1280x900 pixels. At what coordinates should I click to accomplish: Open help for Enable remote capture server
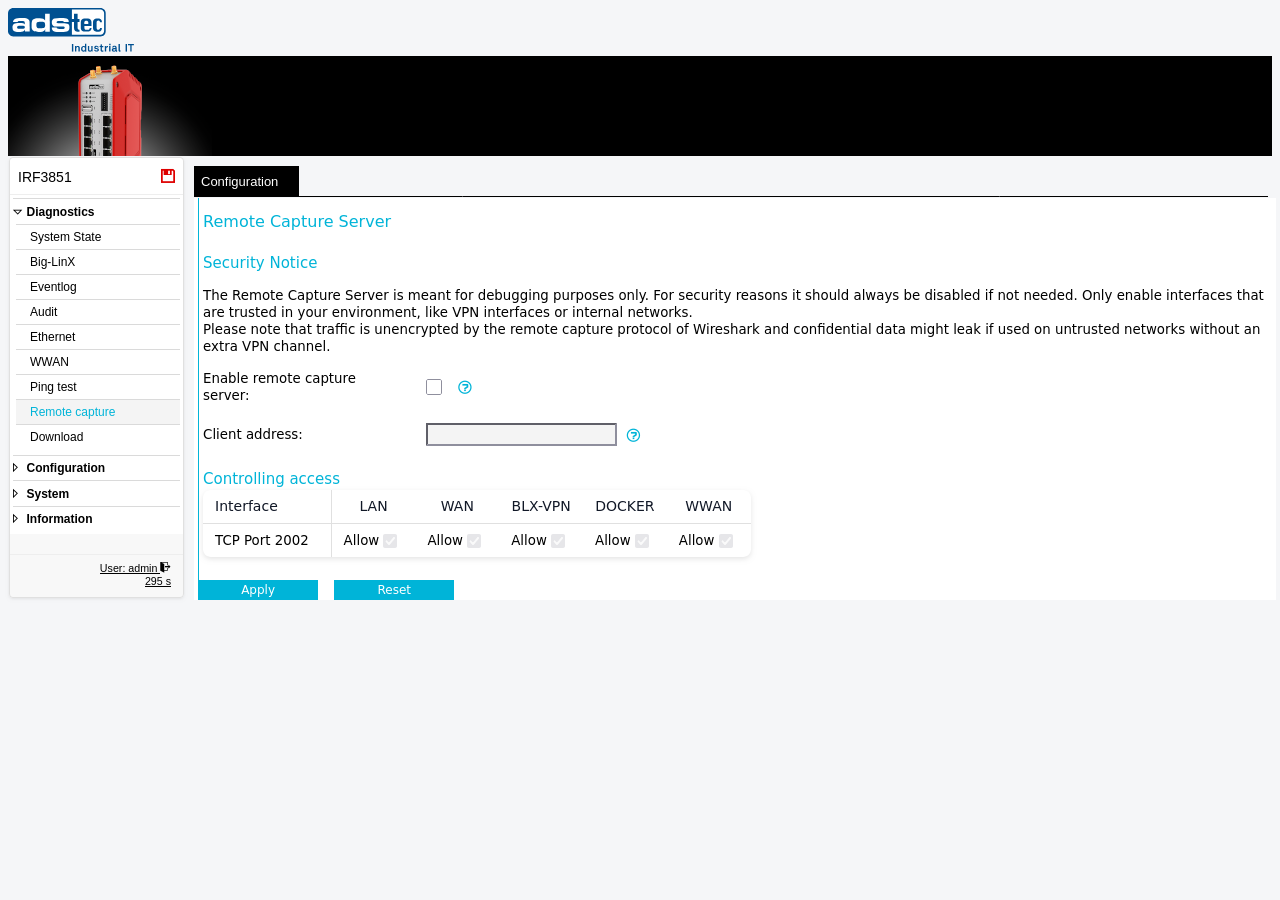465,387
